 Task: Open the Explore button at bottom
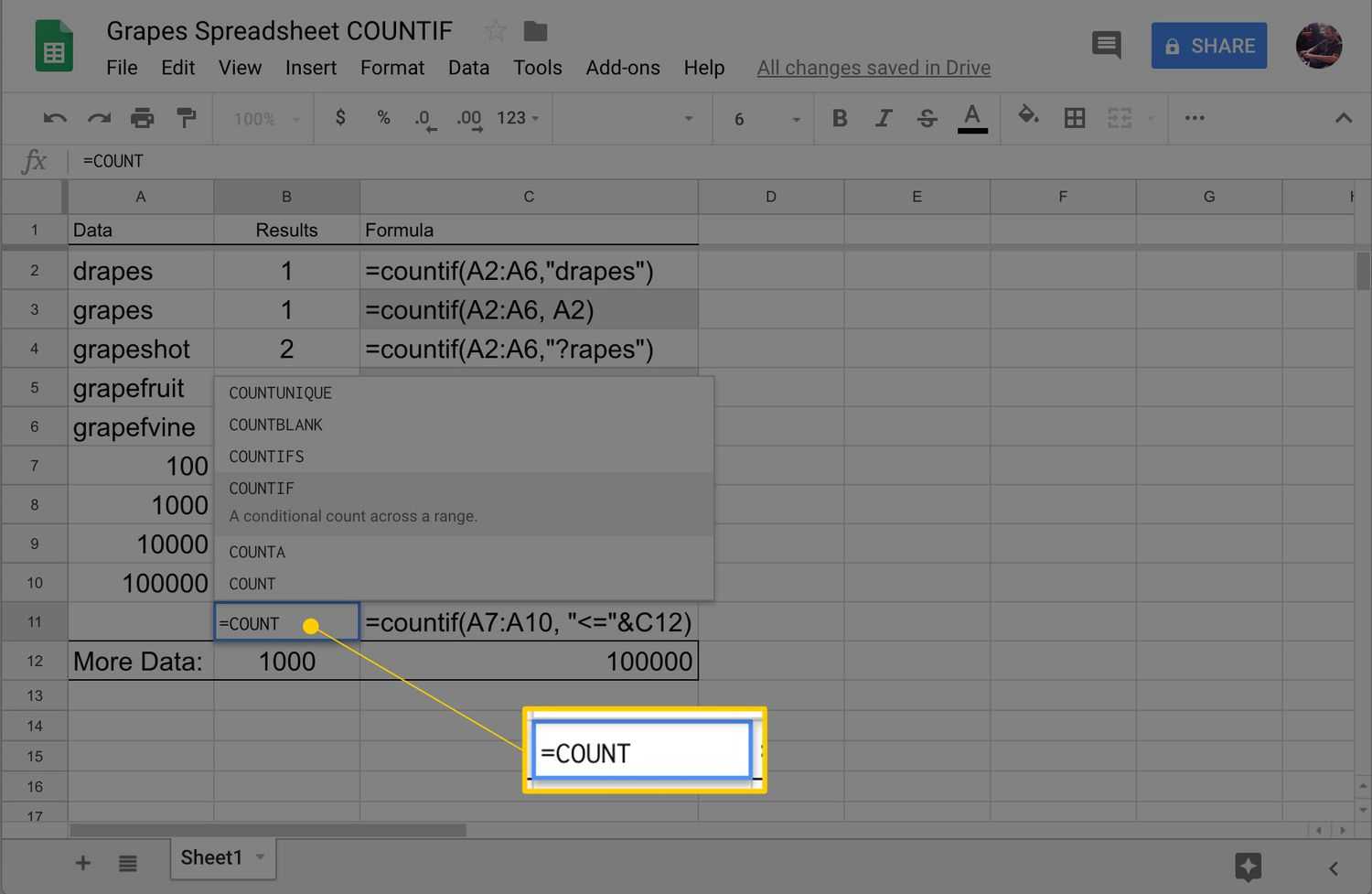pyautogui.click(x=1248, y=866)
